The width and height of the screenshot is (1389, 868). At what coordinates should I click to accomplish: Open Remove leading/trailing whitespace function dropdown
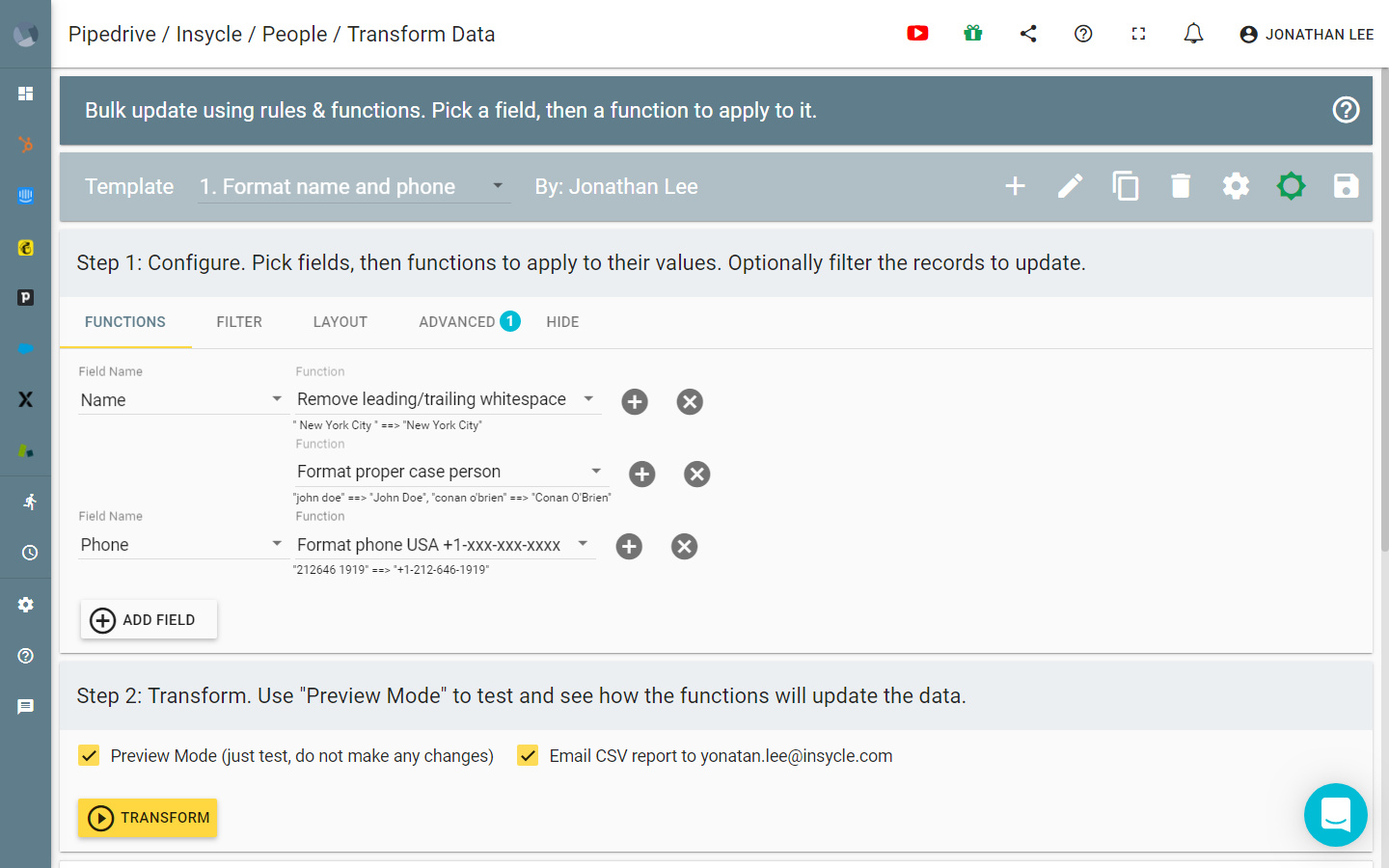coord(447,399)
